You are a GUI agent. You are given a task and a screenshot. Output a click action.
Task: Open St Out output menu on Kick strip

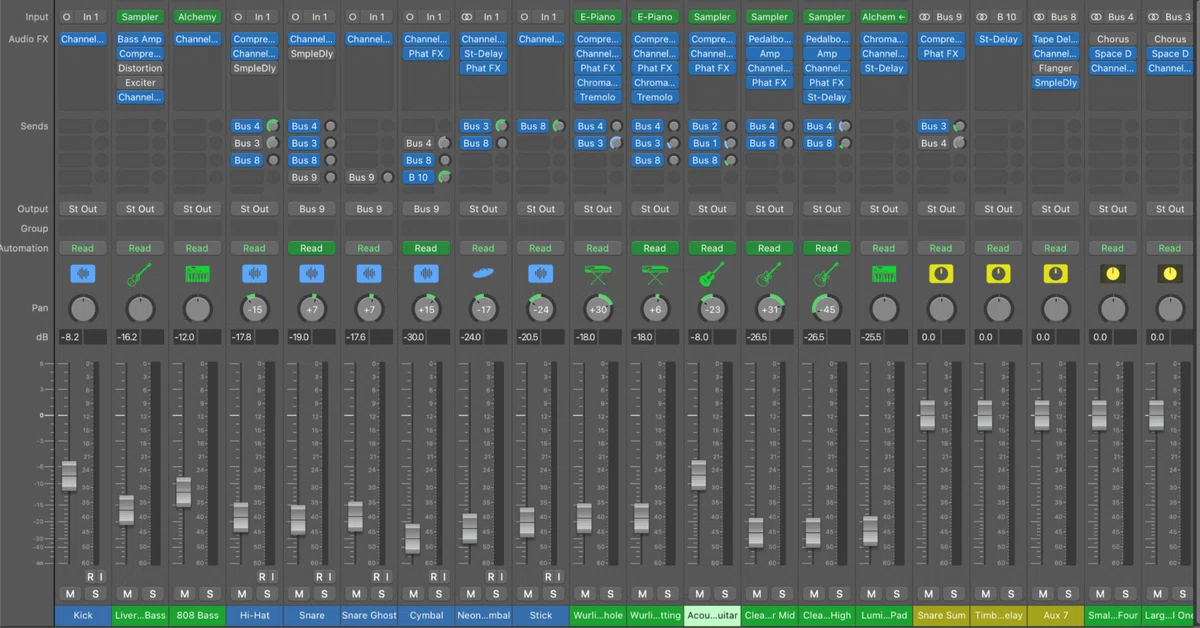[83, 209]
